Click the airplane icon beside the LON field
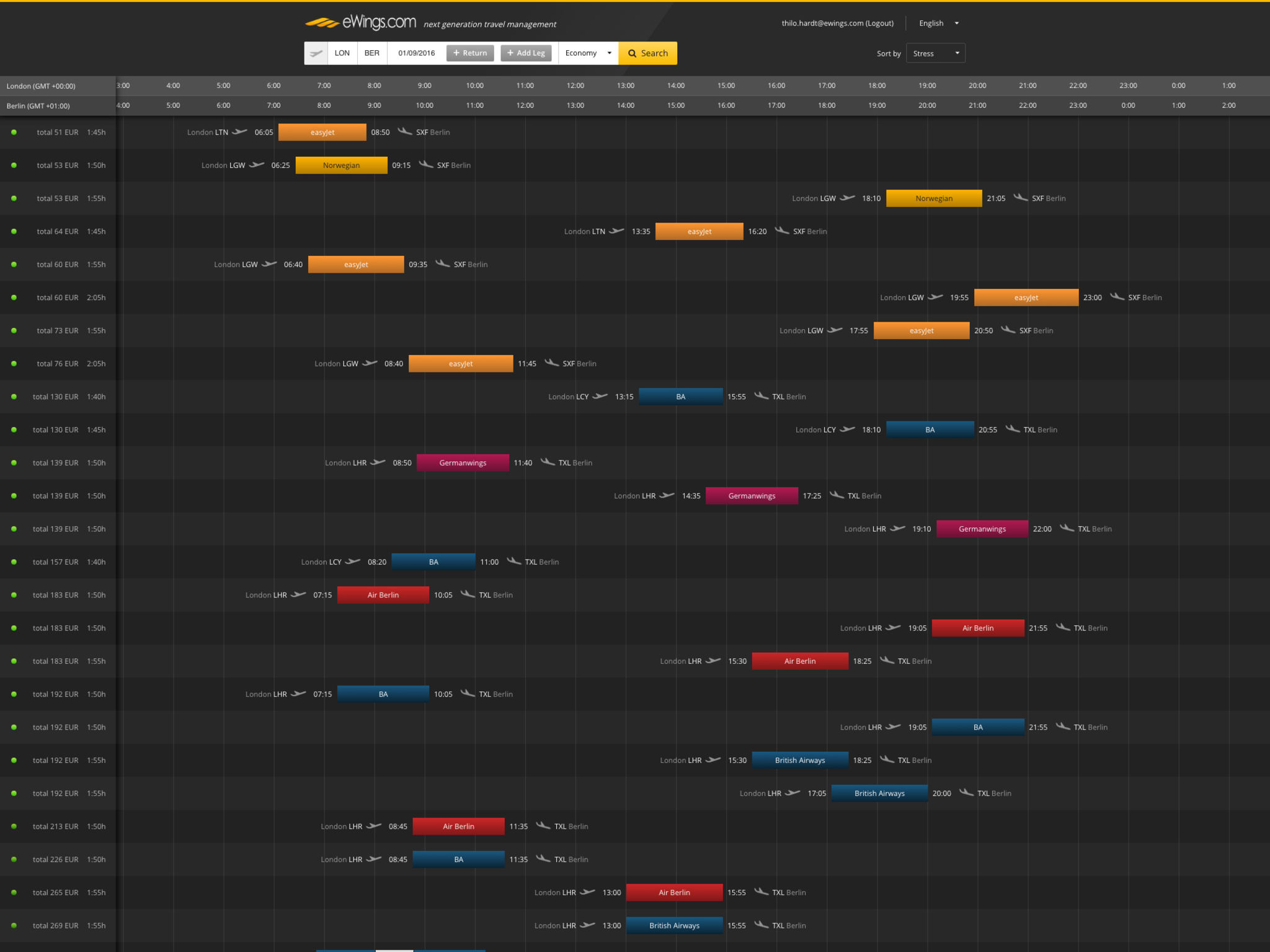Screen dimensions: 1270x952 coord(316,53)
